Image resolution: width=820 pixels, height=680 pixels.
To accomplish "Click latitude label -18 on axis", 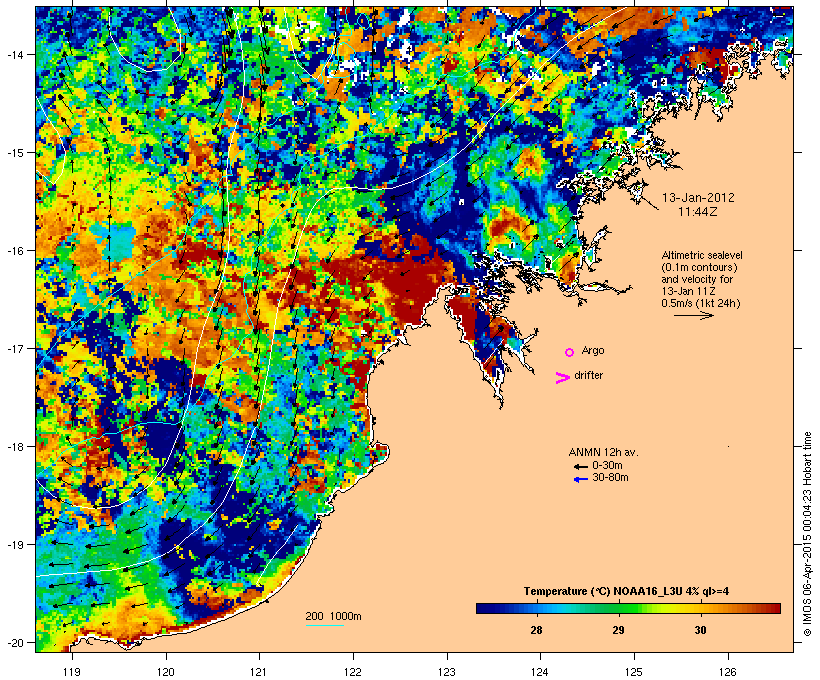I will pyautogui.click(x=14, y=447).
